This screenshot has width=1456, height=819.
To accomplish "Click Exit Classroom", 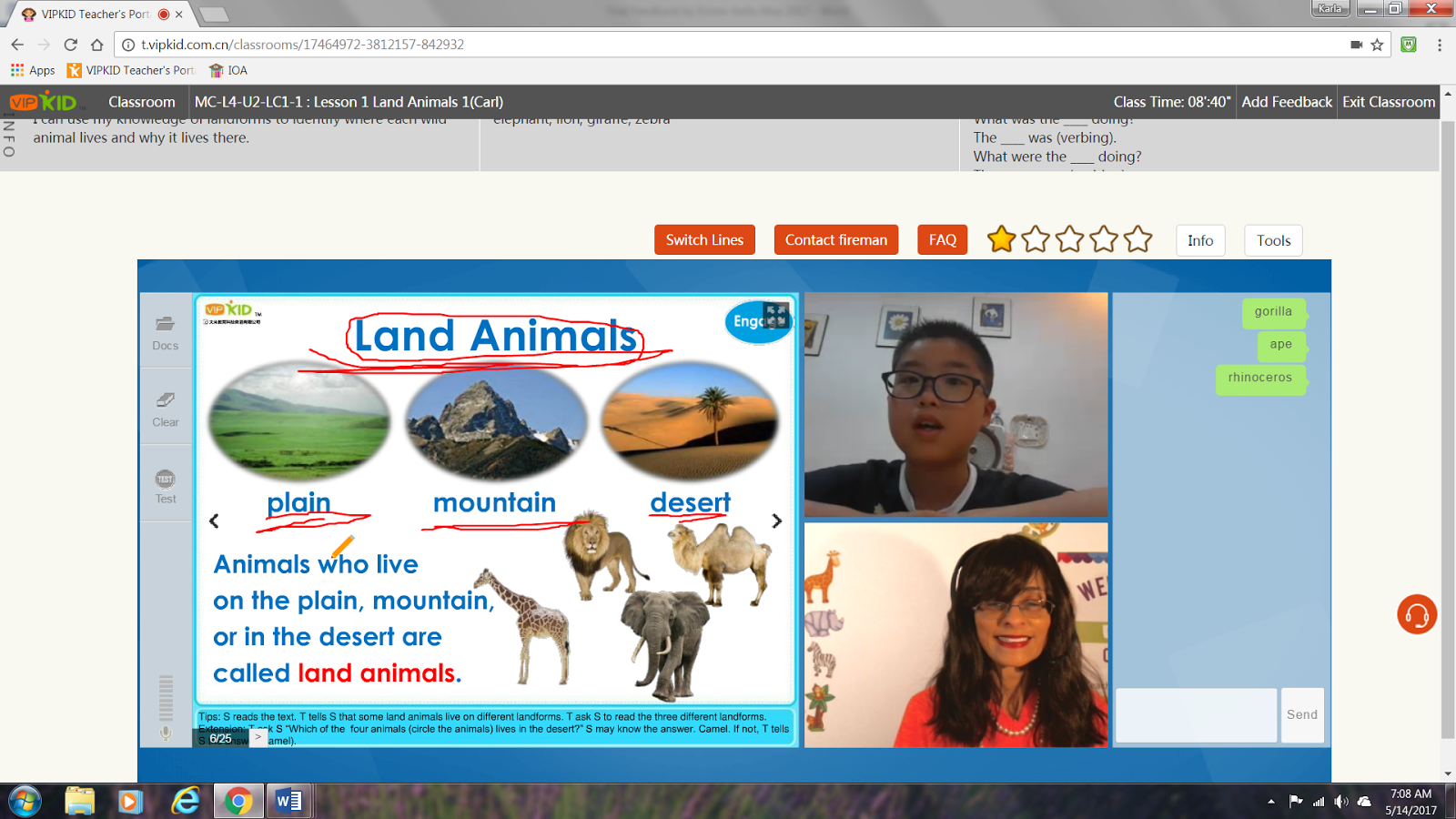I will (x=1389, y=102).
